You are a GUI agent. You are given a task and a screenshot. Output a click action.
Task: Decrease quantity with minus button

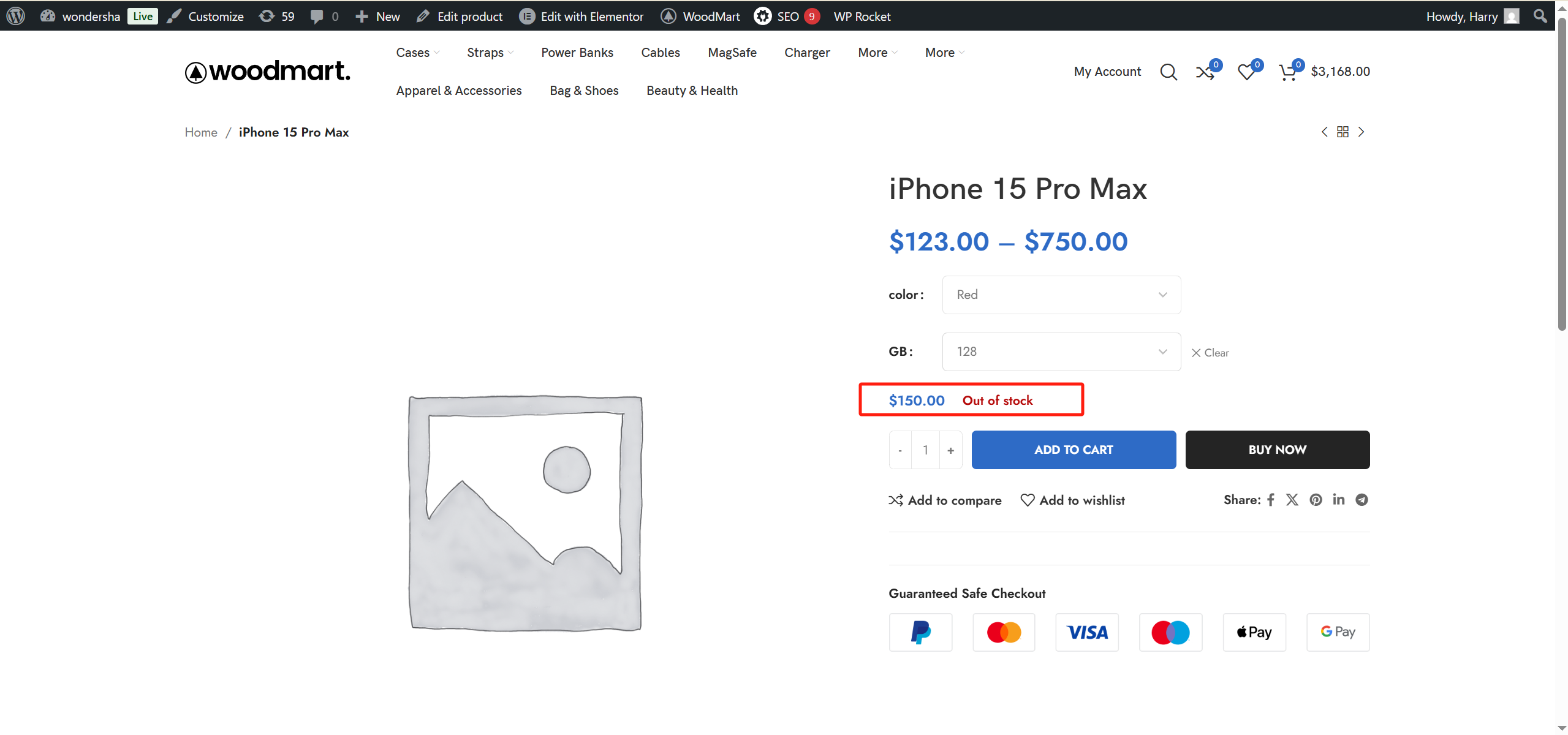pyautogui.click(x=900, y=450)
